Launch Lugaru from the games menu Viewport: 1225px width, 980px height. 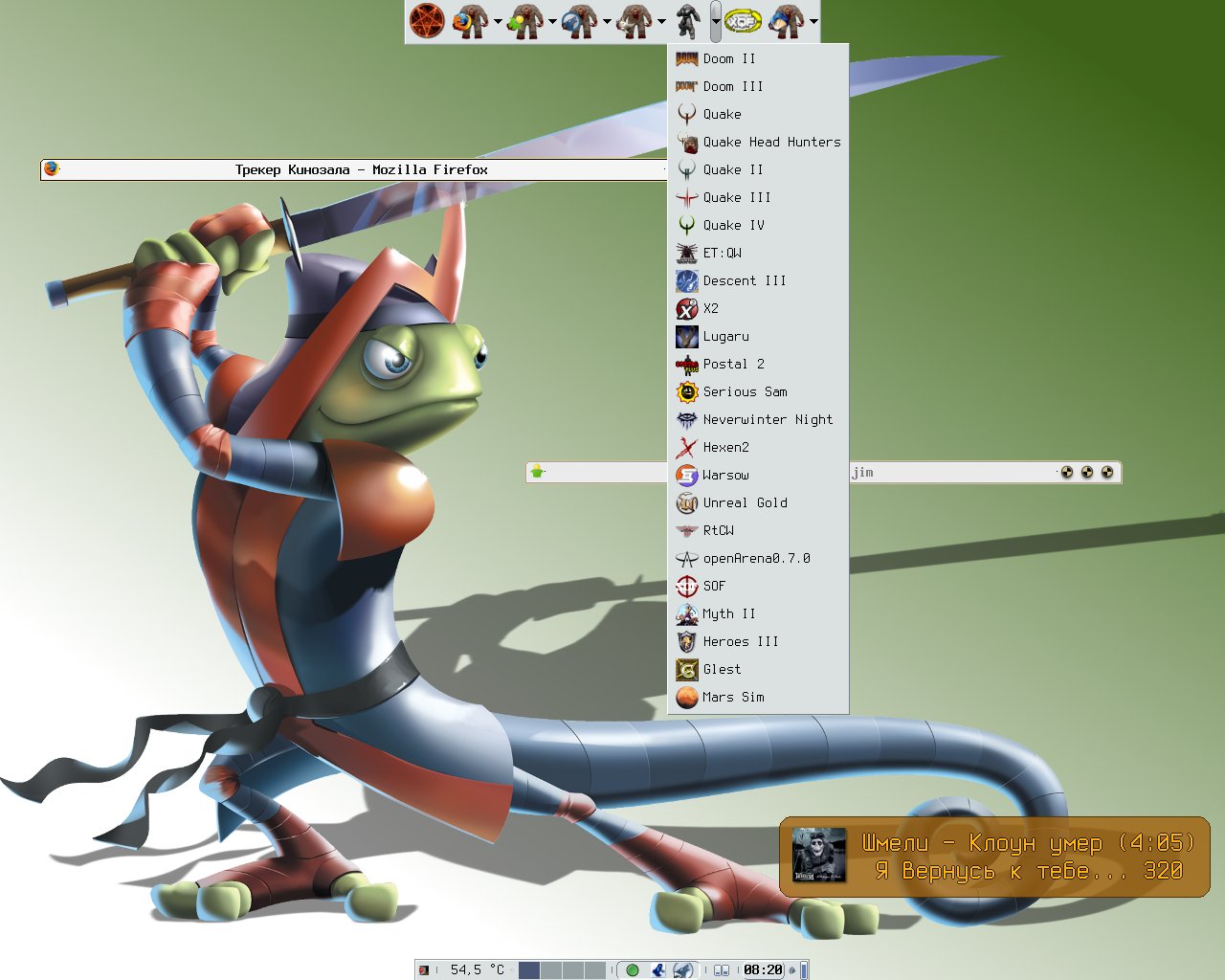click(x=758, y=336)
